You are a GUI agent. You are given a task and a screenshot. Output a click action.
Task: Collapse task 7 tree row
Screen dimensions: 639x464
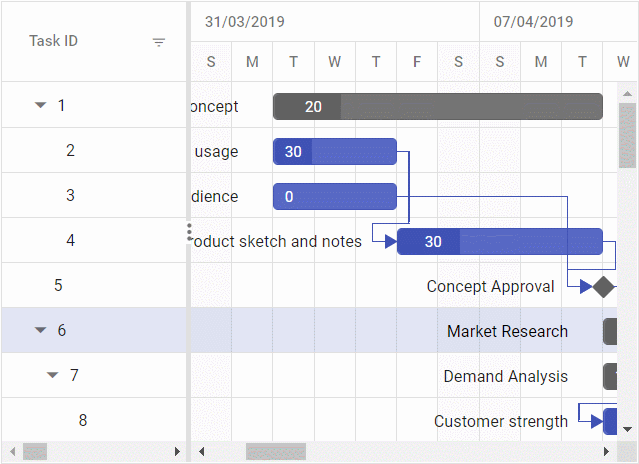tap(53, 375)
